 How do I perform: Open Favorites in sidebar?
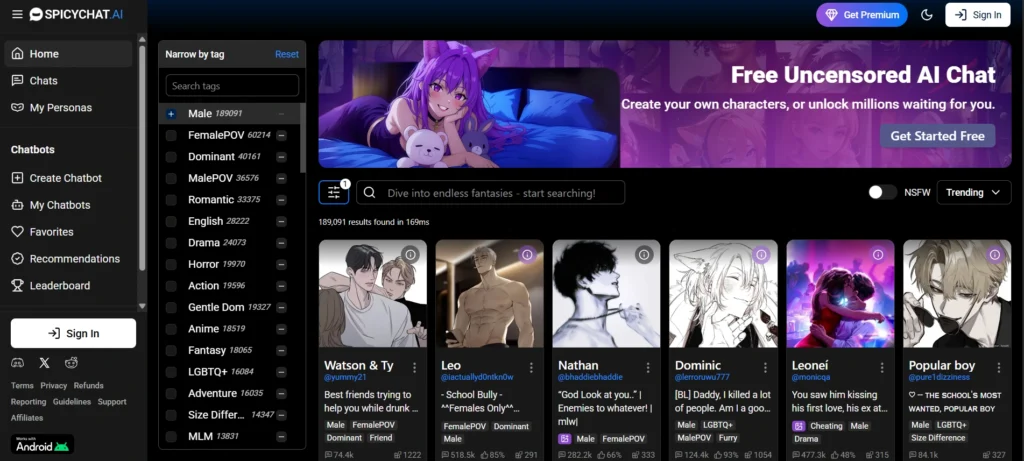tap(69, 231)
